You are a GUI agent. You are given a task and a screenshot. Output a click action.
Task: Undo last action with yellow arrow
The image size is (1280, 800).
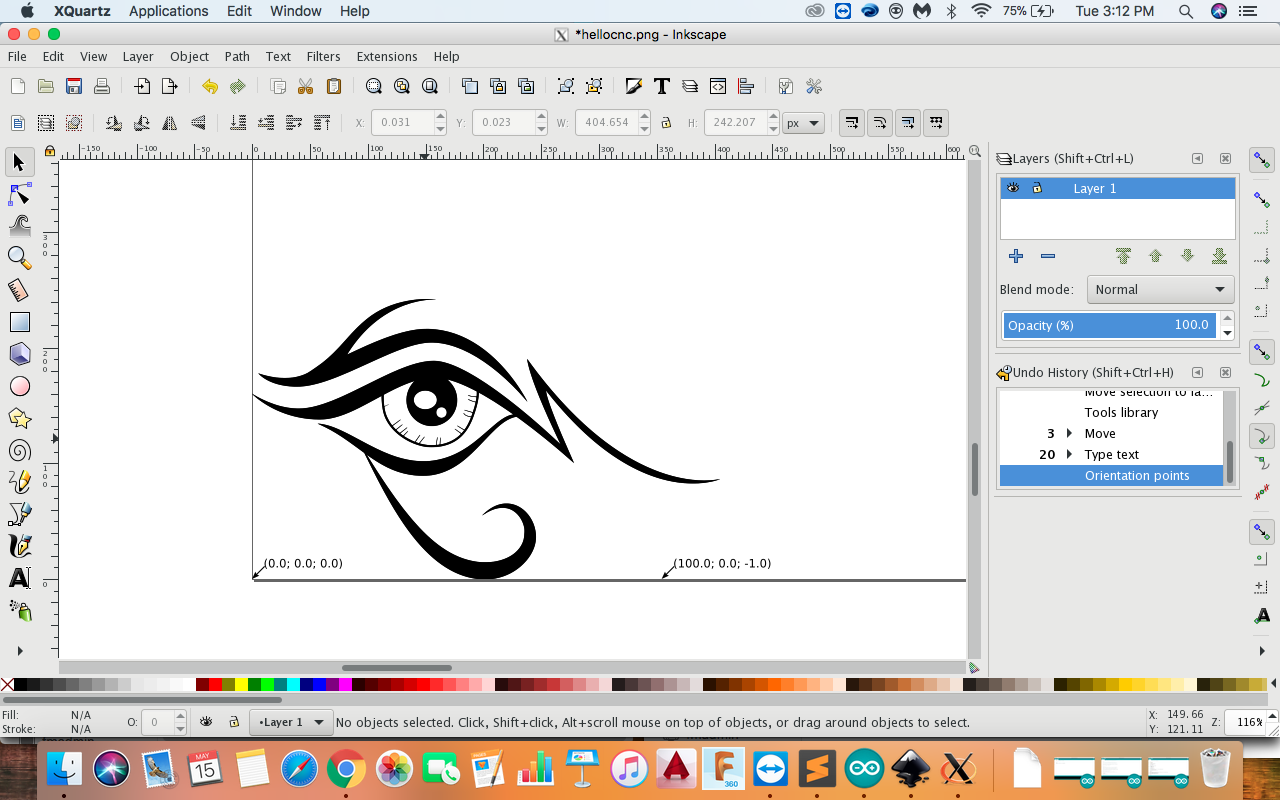(209, 86)
